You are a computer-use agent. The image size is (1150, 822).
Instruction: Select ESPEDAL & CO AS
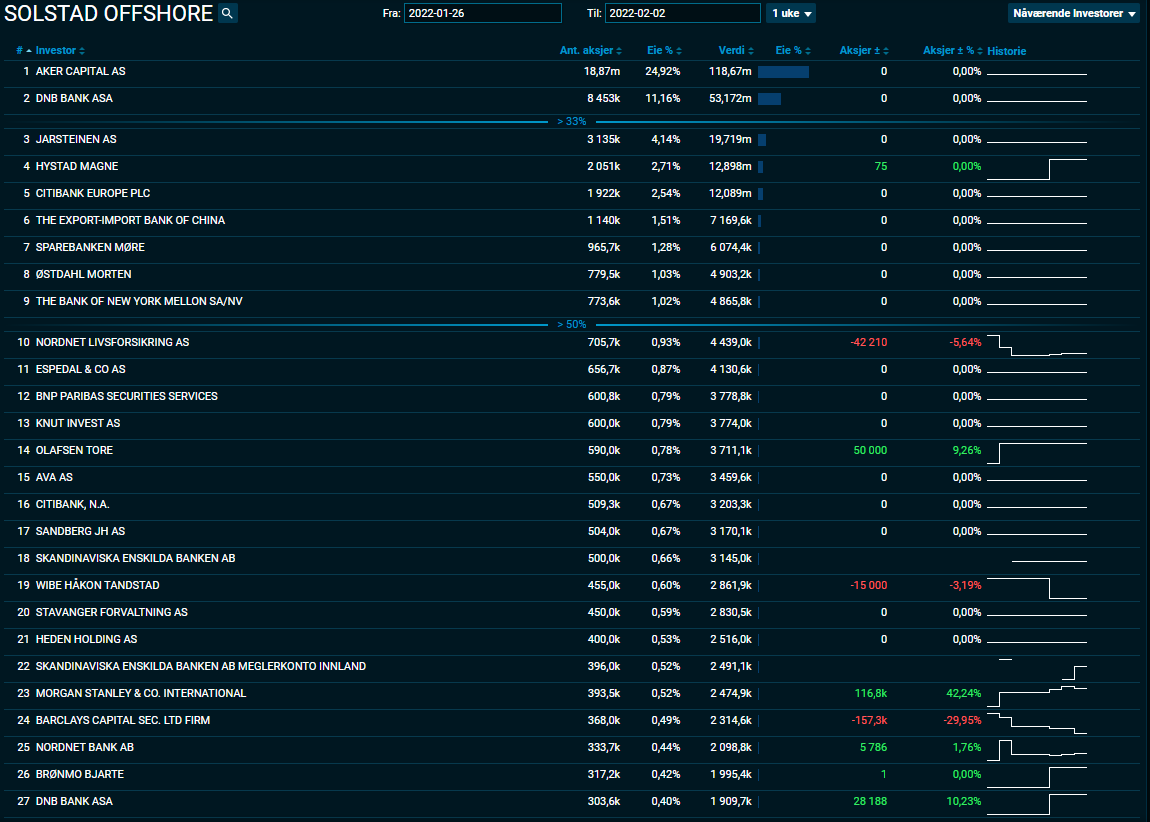click(81, 370)
